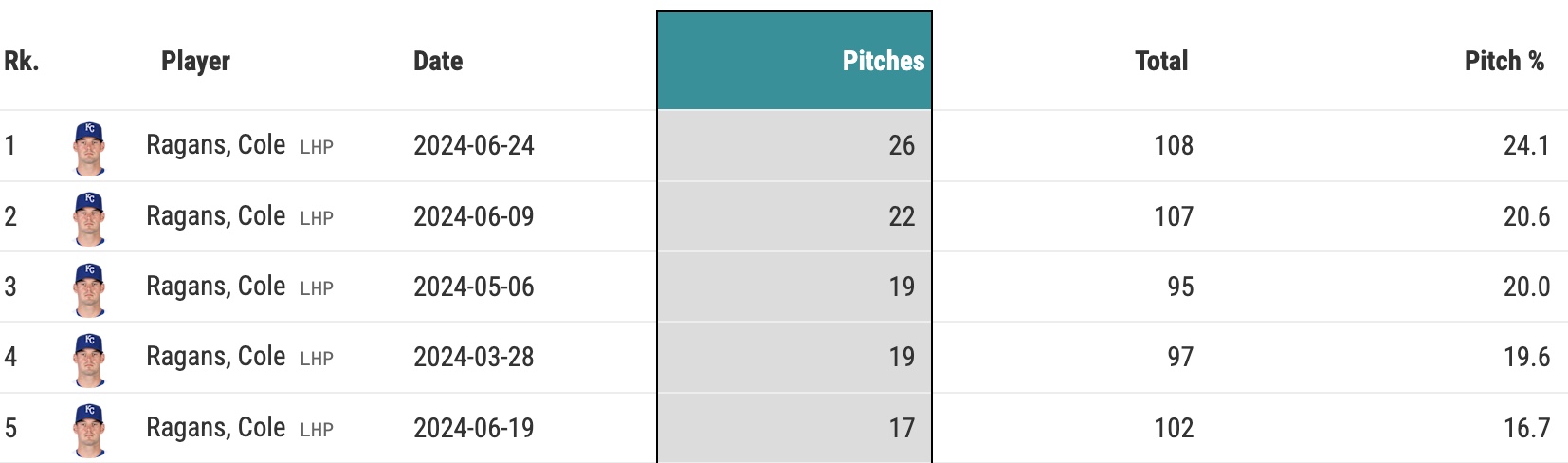The height and width of the screenshot is (463, 1568).
Task: Select the 24.1 pitch percentage cell
Action: (x=1525, y=145)
